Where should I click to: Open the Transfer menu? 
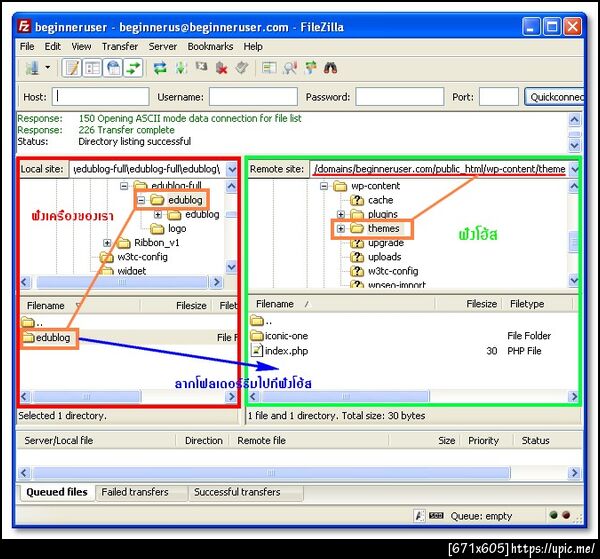pos(120,46)
